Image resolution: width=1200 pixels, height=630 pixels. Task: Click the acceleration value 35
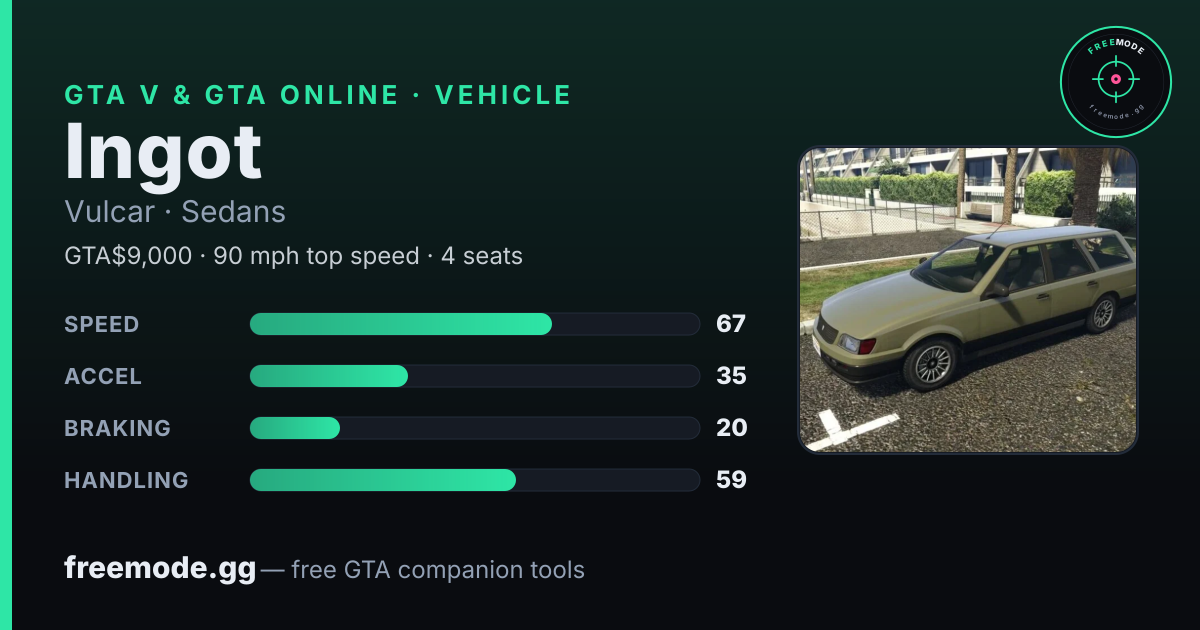tap(731, 376)
